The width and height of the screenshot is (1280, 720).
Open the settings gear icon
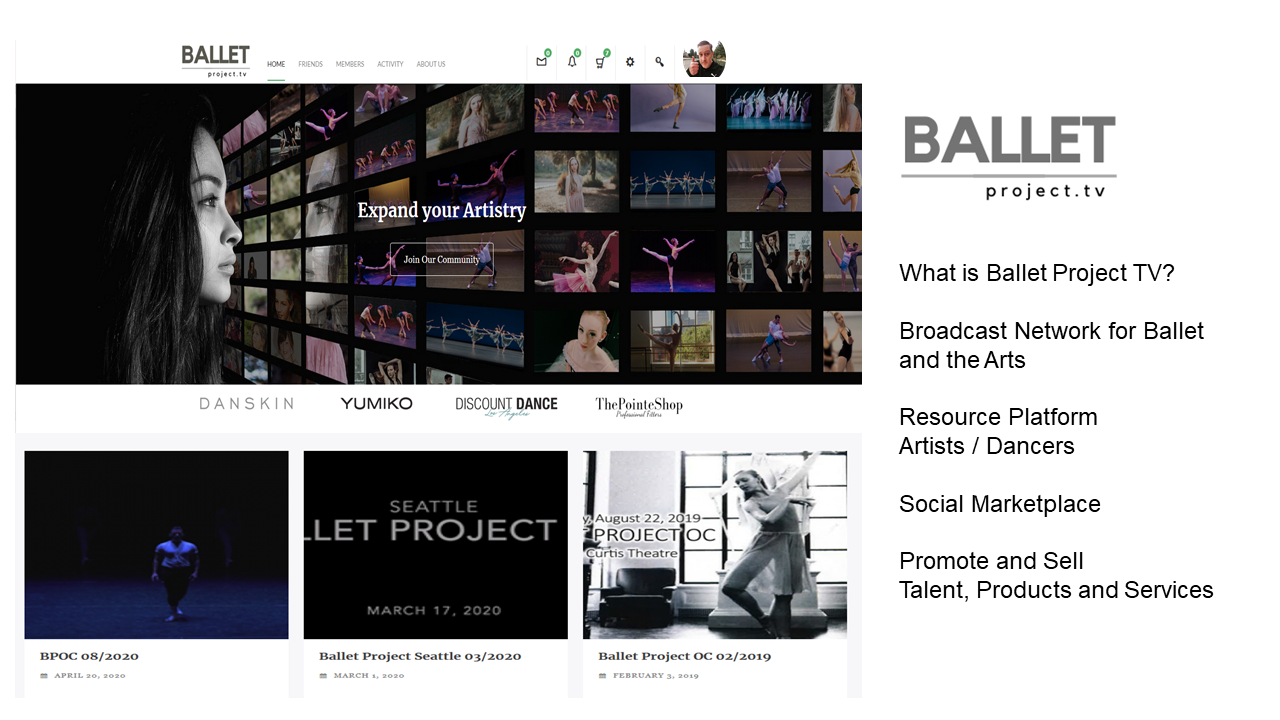click(x=630, y=62)
